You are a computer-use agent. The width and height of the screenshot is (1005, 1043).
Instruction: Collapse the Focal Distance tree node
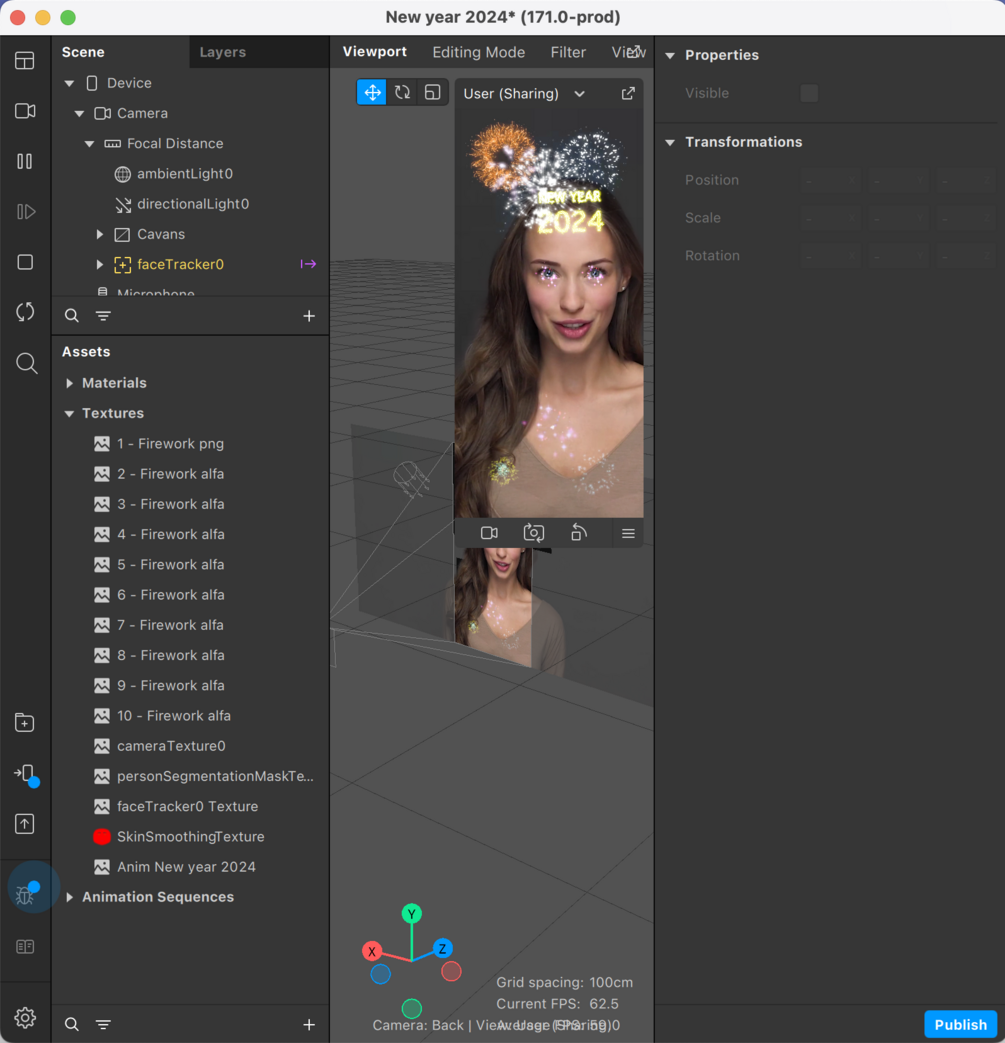[89, 144]
